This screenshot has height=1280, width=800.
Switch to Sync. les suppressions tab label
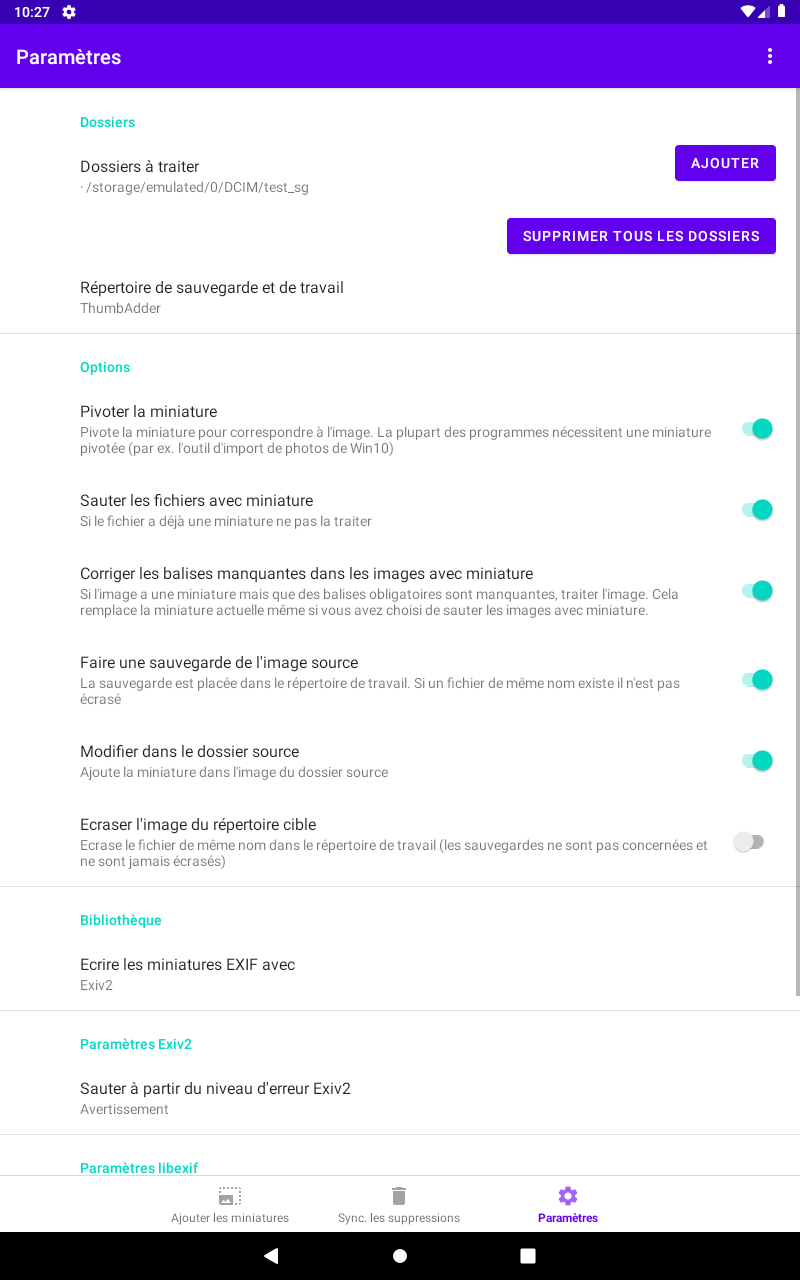click(399, 1218)
